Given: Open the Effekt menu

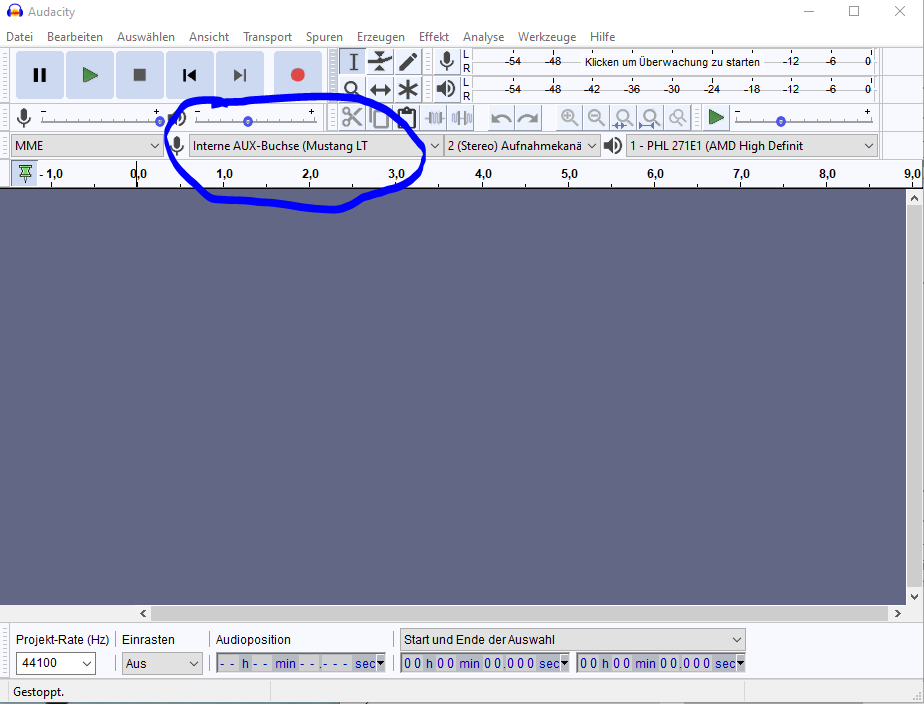Looking at the screenshot, I should point(434,37).
